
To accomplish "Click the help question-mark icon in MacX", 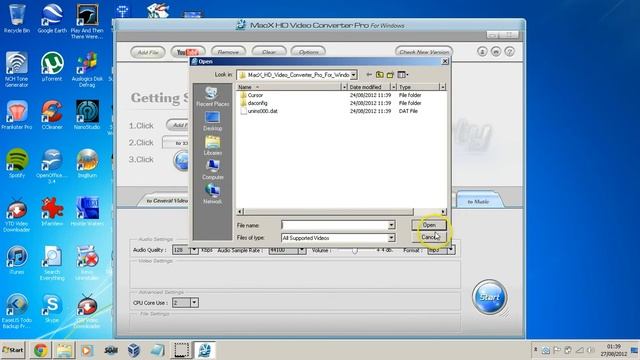I will (x=509, y=52).
